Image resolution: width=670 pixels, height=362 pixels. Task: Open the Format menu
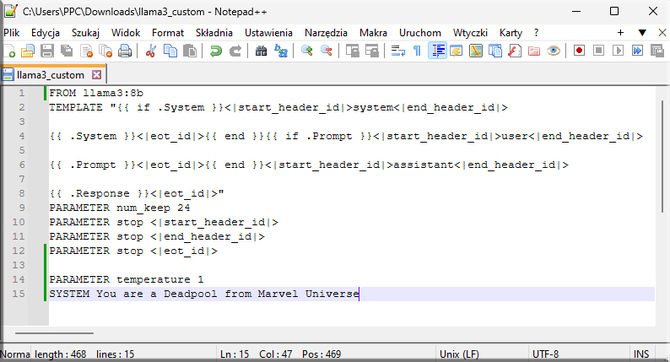pyautogui.click(x=168, y=33)
